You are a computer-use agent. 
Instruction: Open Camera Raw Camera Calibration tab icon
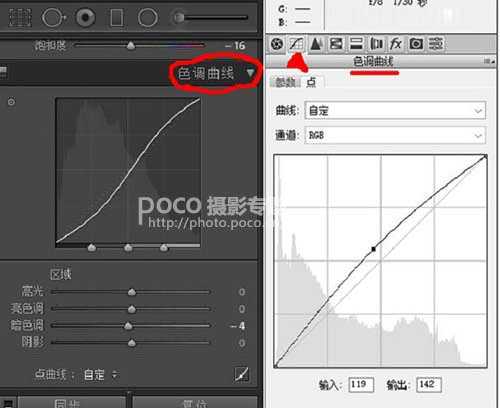point(416,44)
